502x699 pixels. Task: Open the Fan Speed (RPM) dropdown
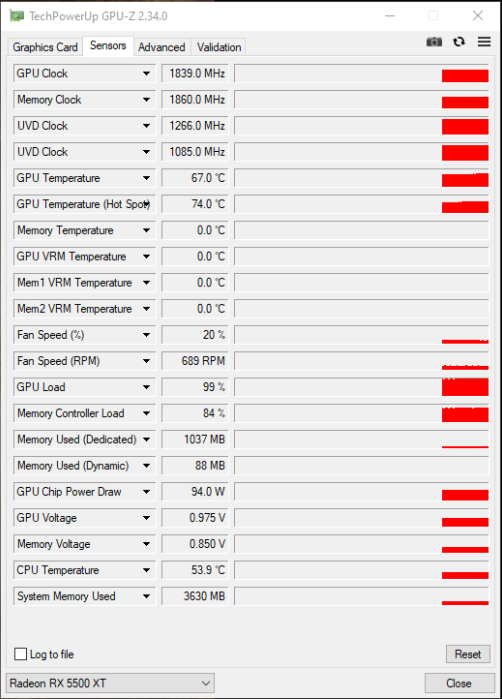146,361
